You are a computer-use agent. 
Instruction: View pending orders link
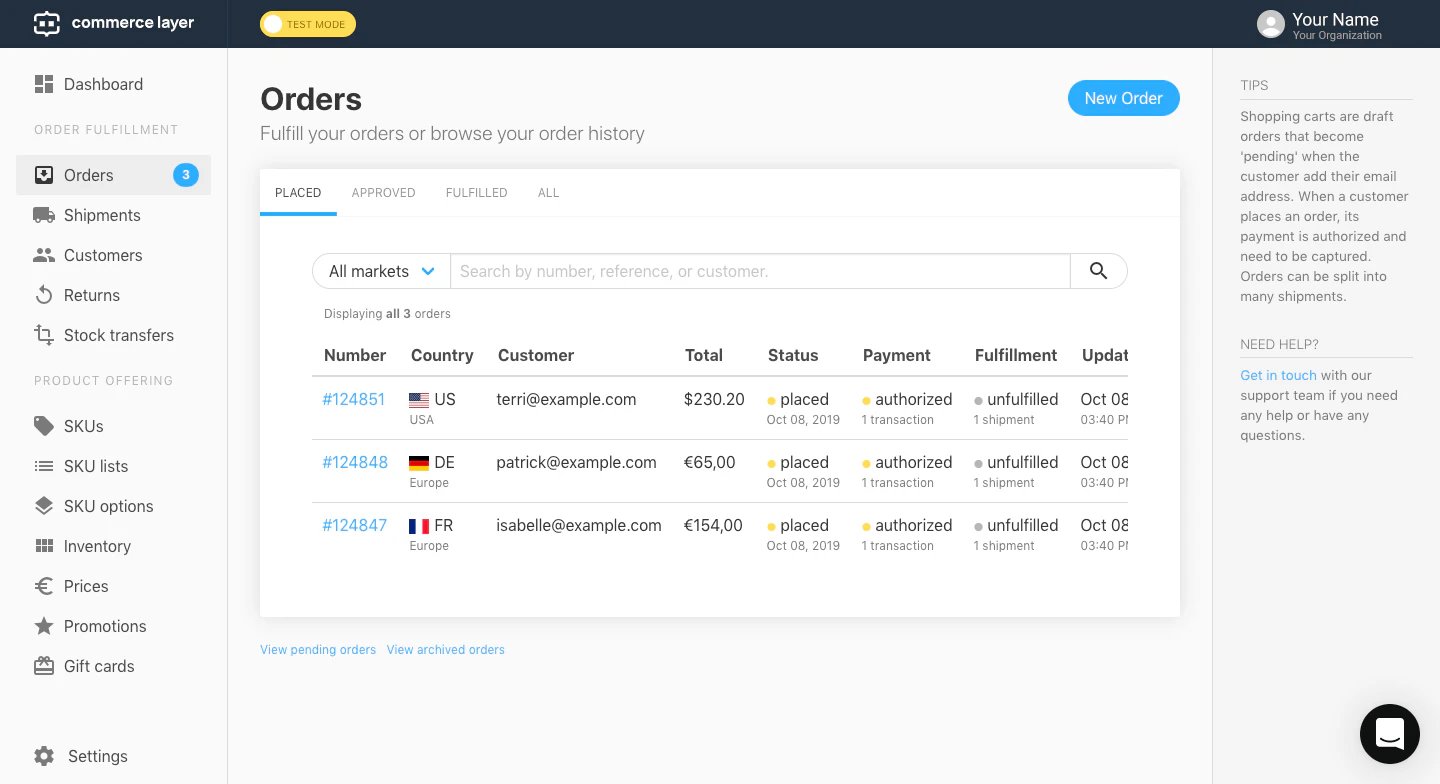[318, 650]
